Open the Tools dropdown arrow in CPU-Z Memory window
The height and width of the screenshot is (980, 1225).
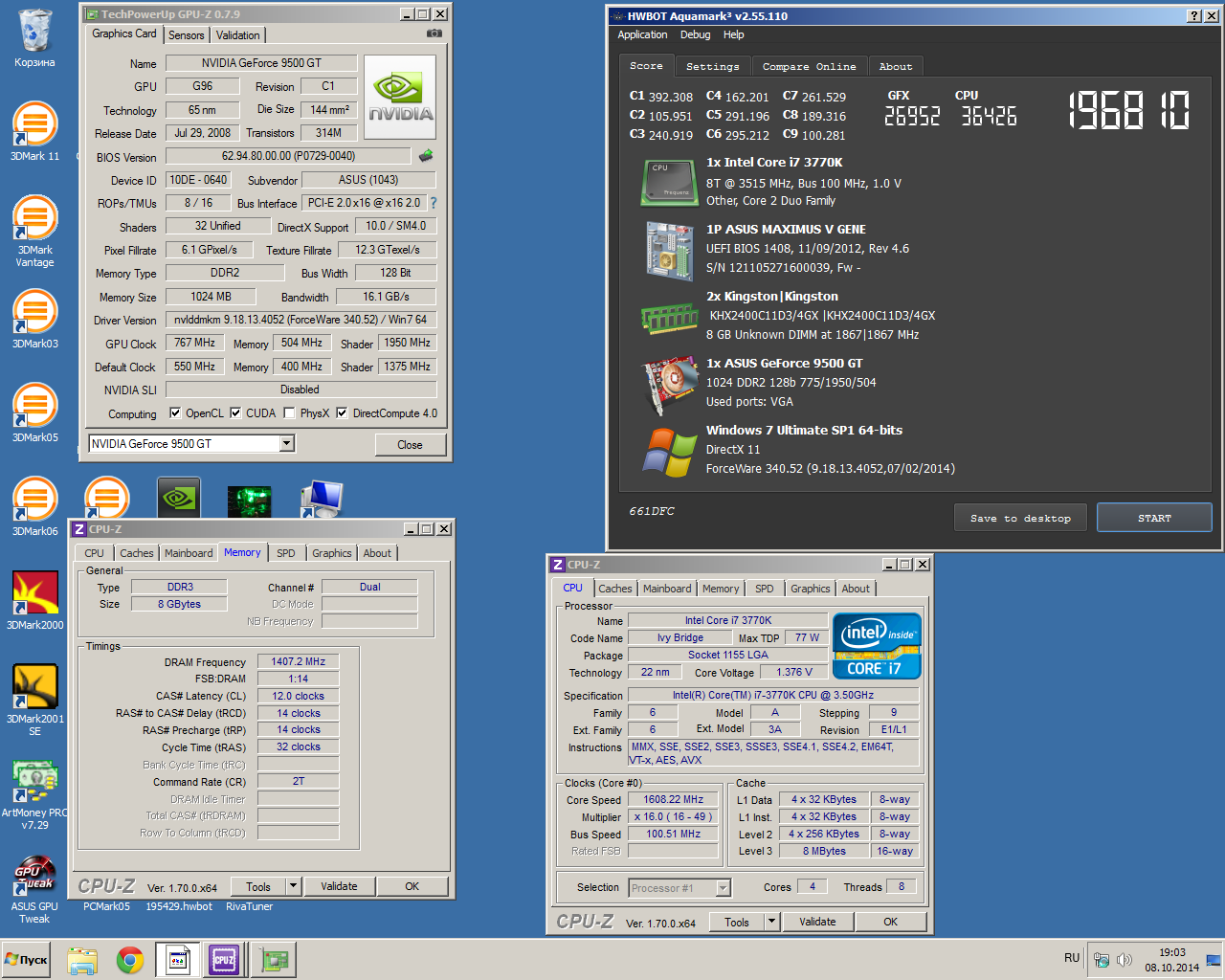click(294, 886)
